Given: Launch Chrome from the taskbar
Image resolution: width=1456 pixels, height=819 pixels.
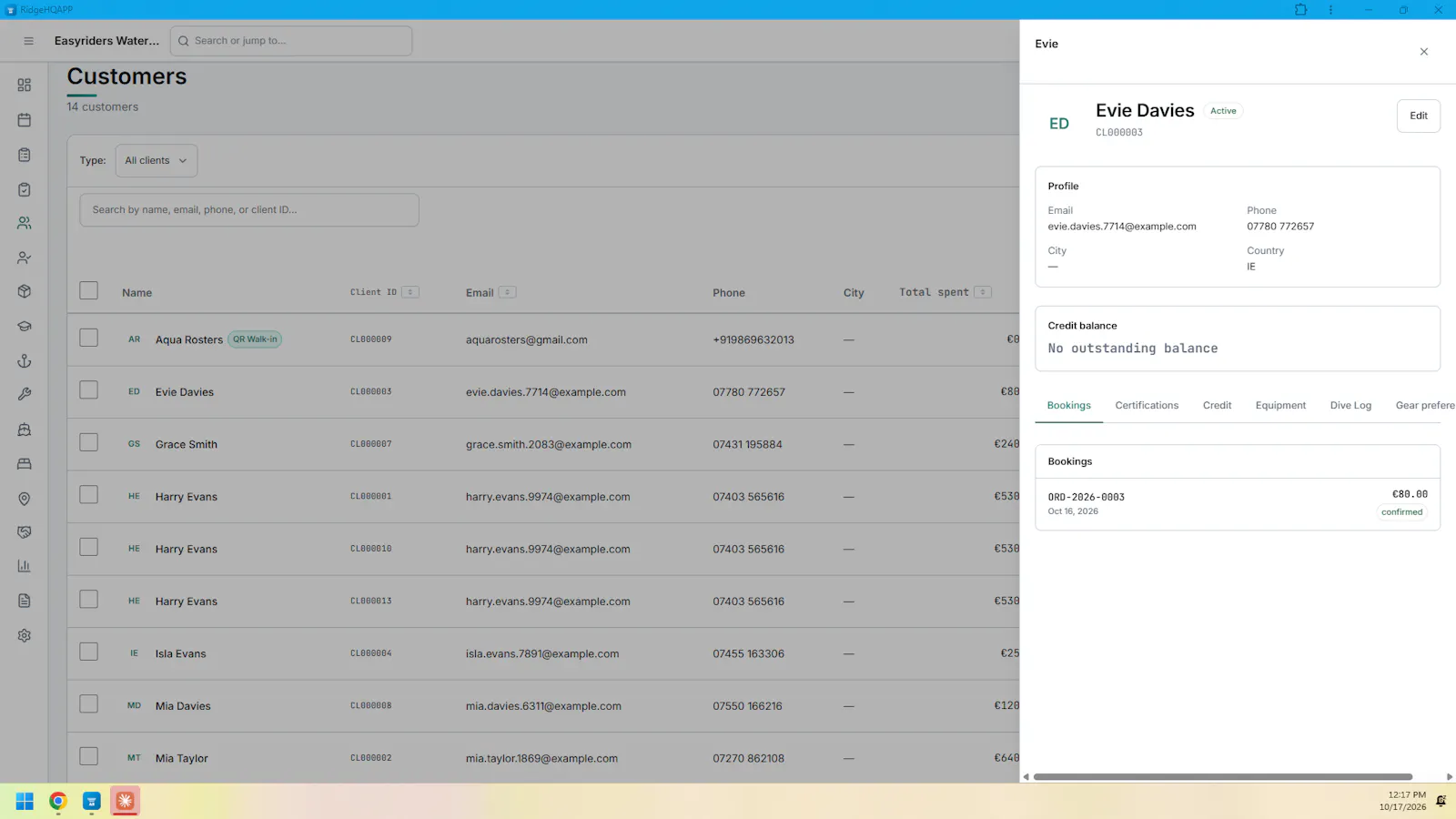Looking at the screenshot, I should [x=58, y=801].
